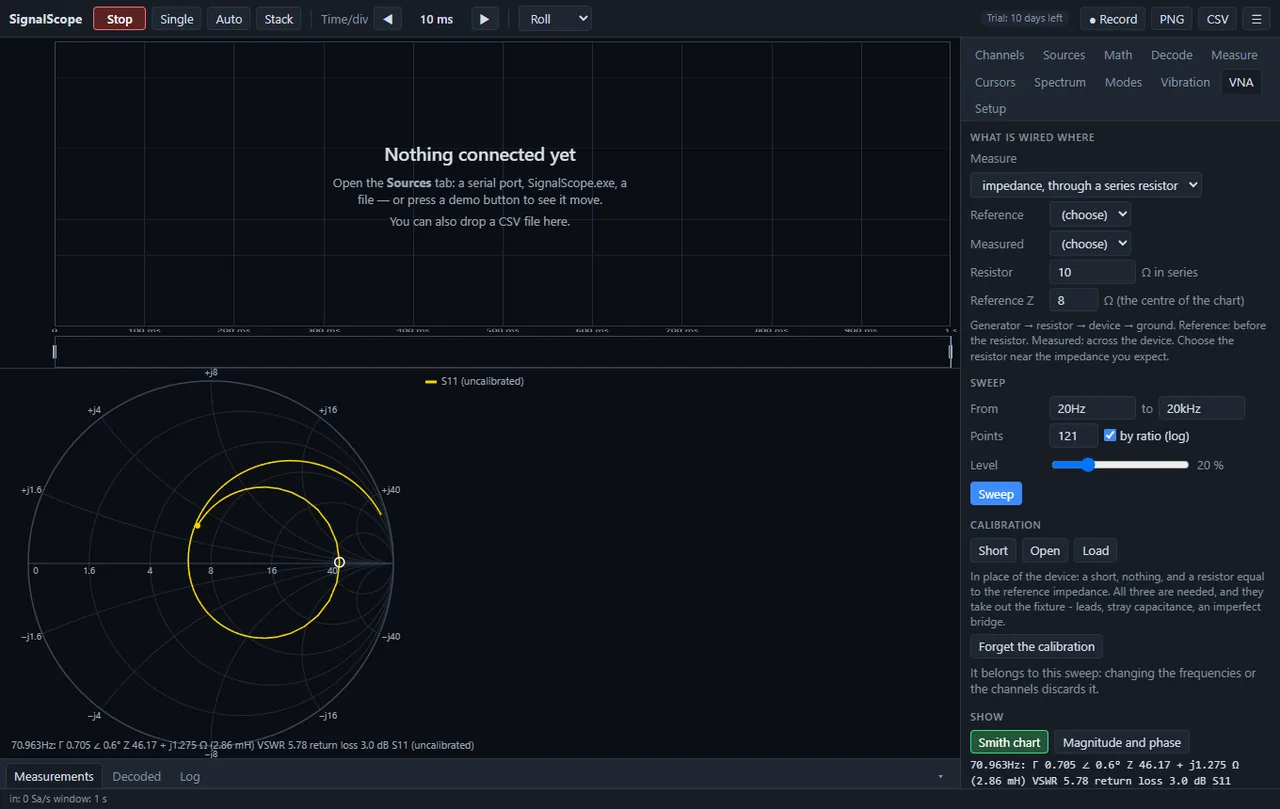Open the Measure type dropdown

[x=1085, y=185]
